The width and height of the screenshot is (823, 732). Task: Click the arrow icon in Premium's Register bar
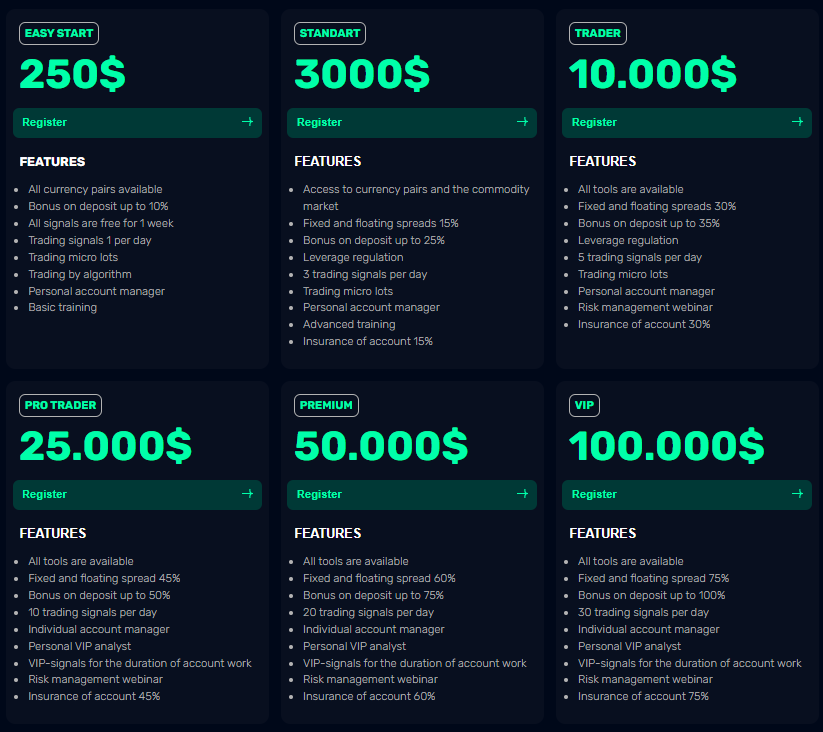point(522,494)
